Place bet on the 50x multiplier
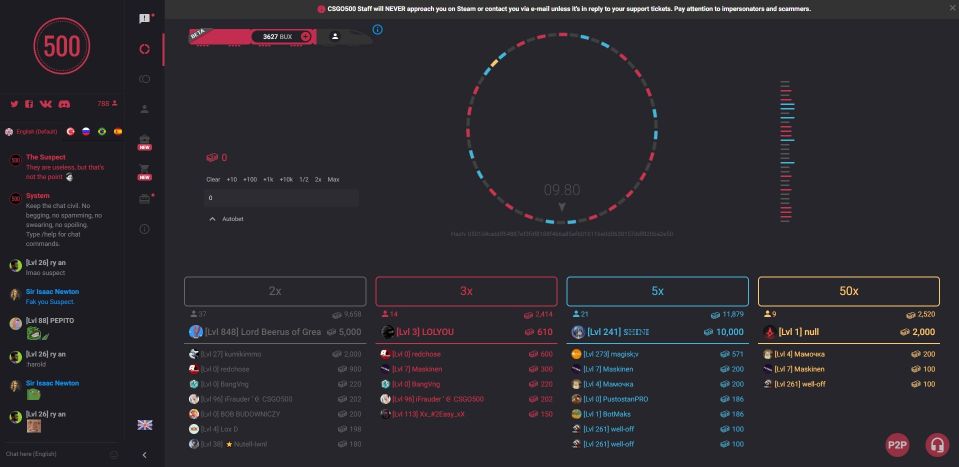Image resolution: width=959 pixels, height=467 pixels. click(848, 291)
